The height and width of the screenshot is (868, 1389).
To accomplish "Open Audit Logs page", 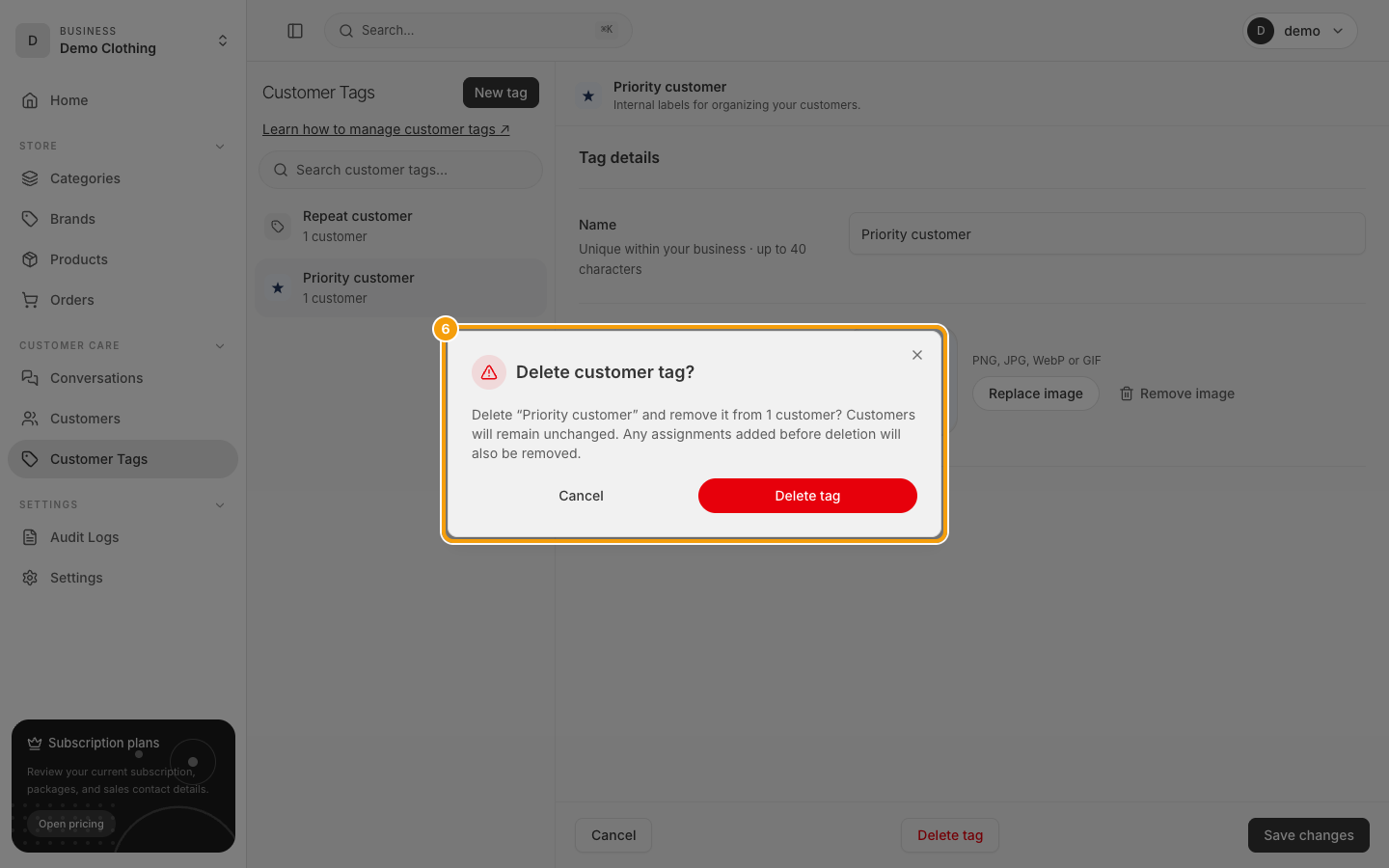I will point(123,537).
